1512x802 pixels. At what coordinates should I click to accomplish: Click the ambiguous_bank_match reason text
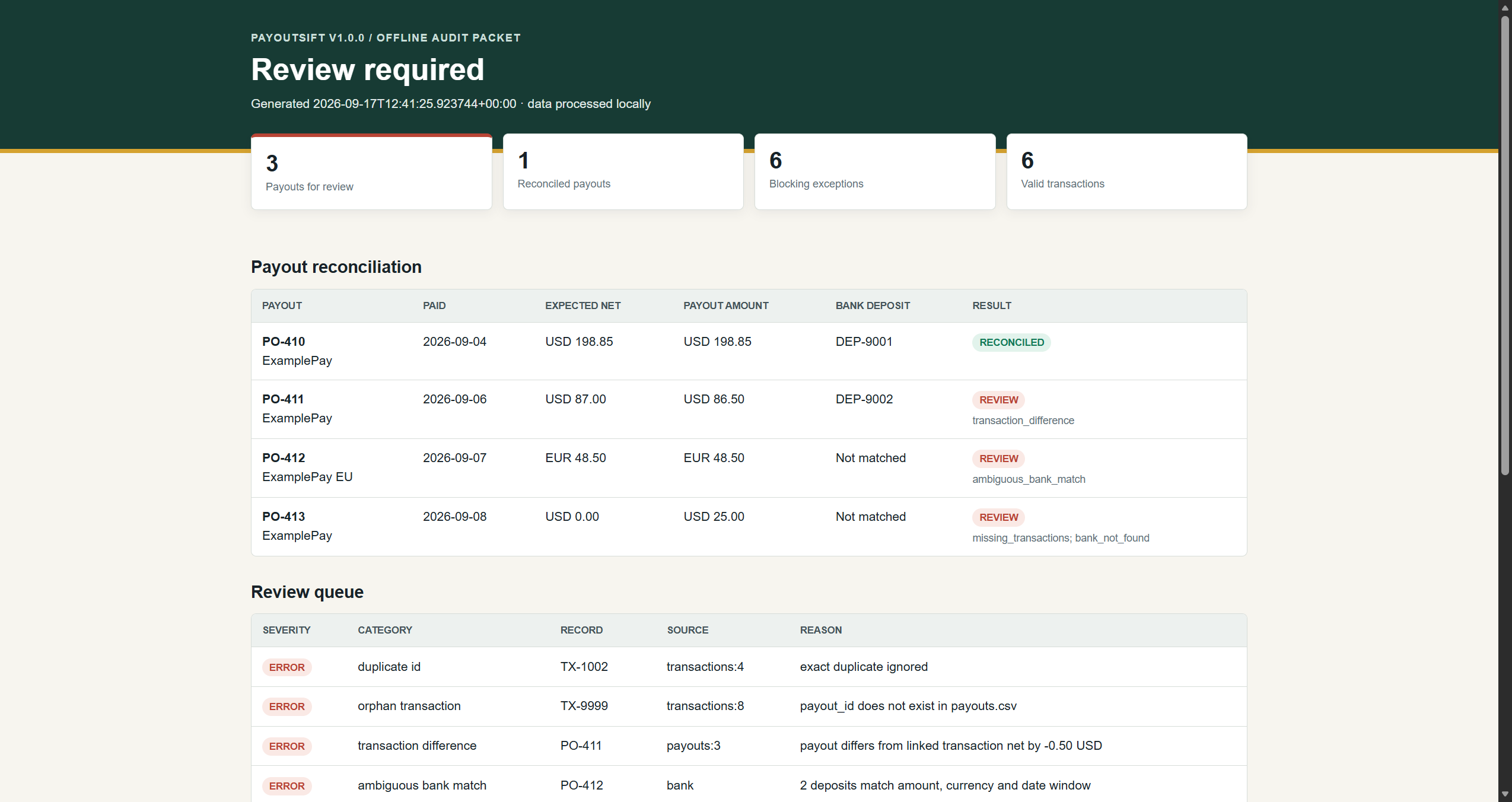[1029, 479]
